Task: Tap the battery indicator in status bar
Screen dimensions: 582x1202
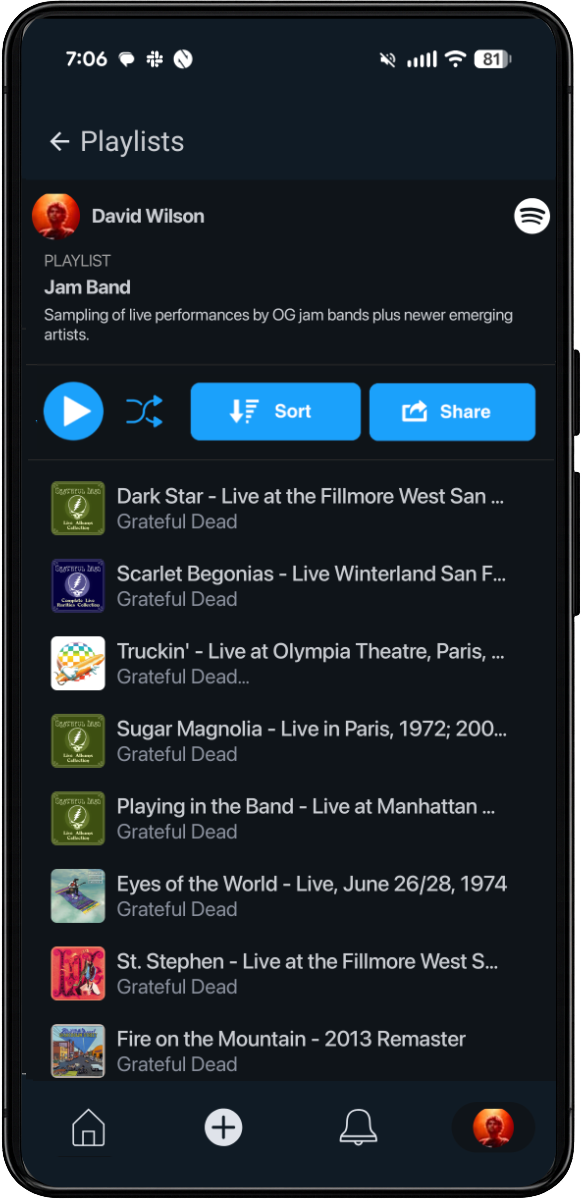Action: [490, 59]
